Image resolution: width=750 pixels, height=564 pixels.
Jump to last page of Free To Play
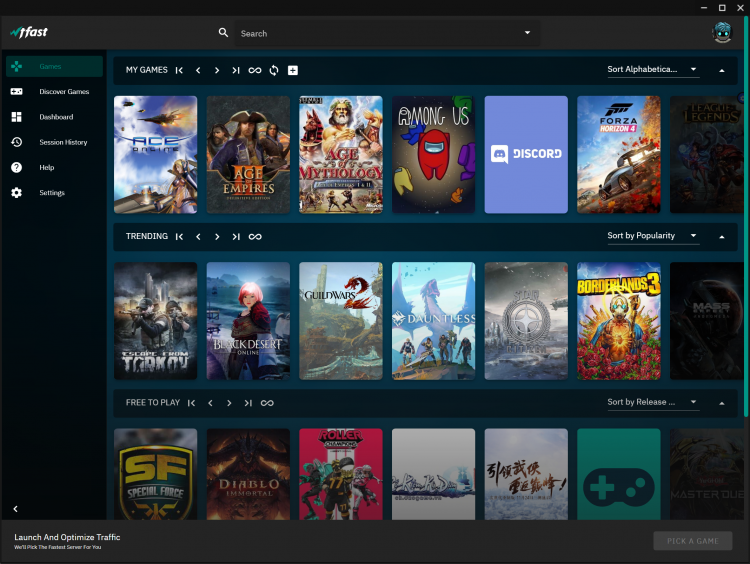tap(248, 403)
